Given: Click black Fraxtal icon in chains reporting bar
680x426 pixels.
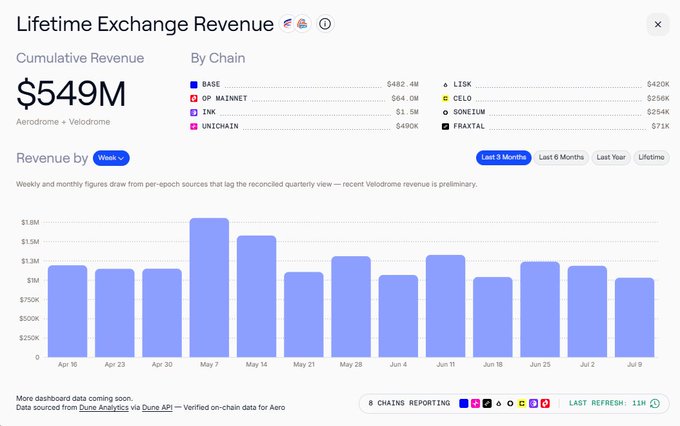Looking at the screenshot, I should [x=487, y=403].
